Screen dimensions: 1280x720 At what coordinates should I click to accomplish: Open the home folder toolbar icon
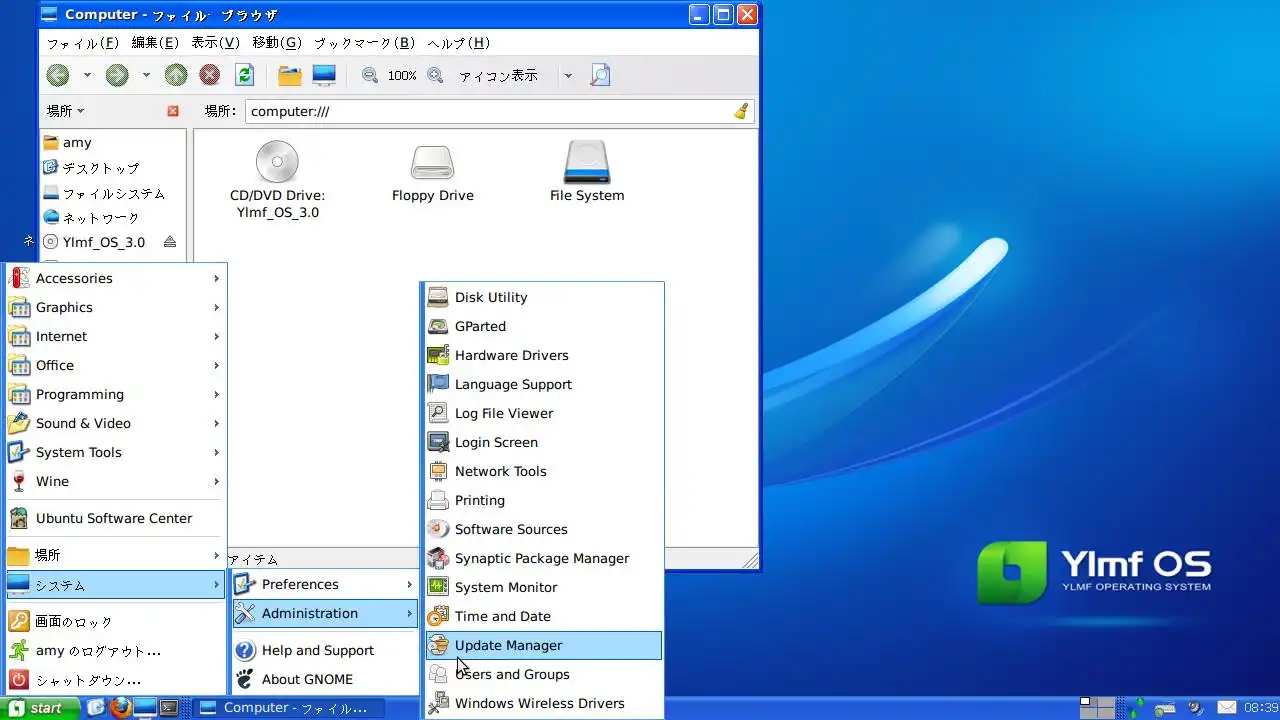[x=290, y=75]
